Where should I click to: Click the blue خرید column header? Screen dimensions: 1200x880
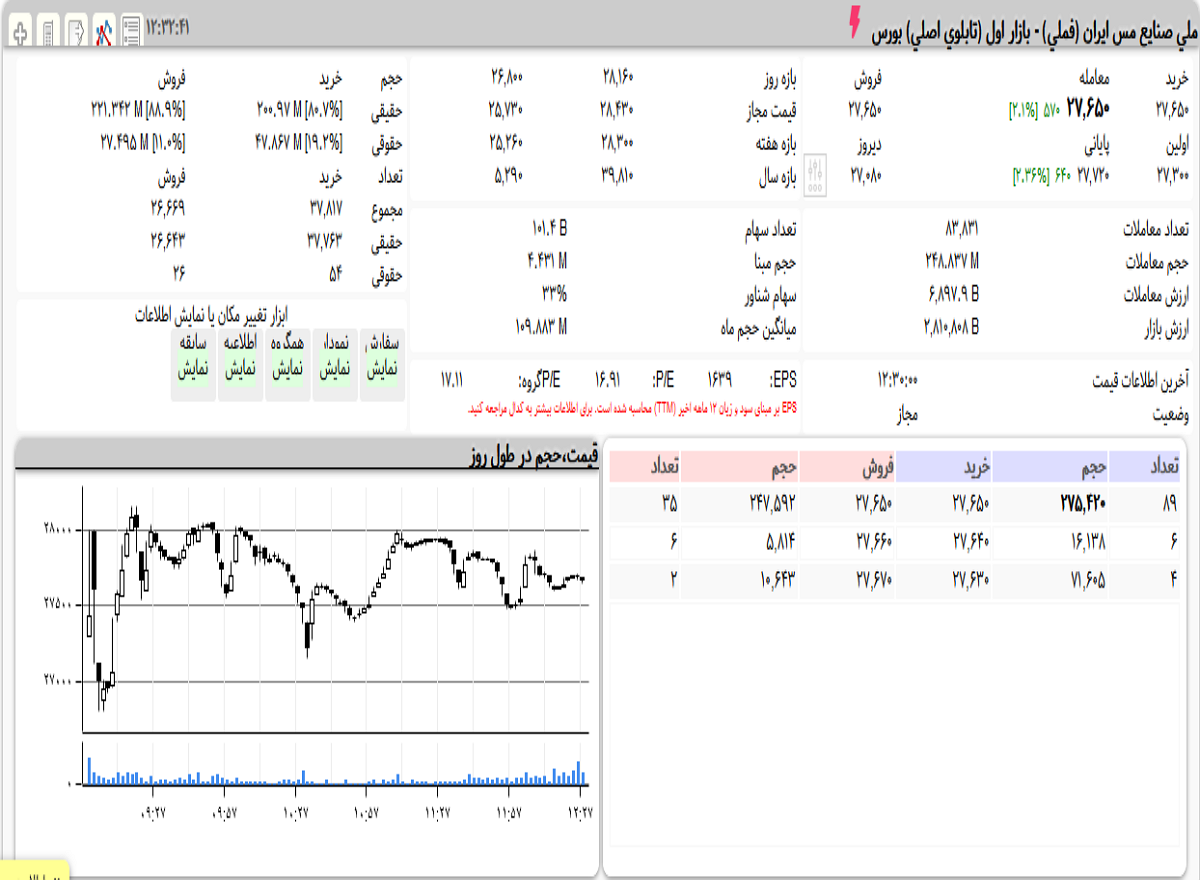945,466
